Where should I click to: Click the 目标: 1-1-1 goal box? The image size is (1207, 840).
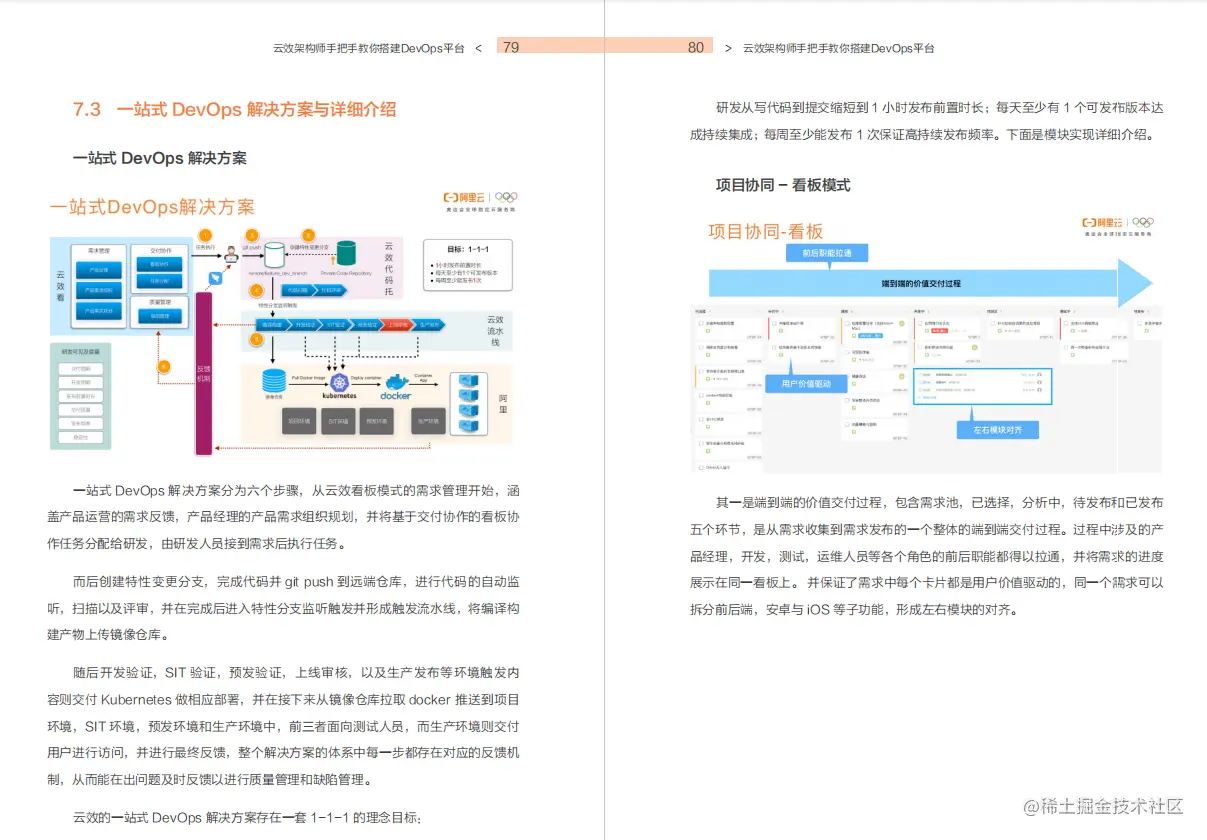tap(468, 265)
